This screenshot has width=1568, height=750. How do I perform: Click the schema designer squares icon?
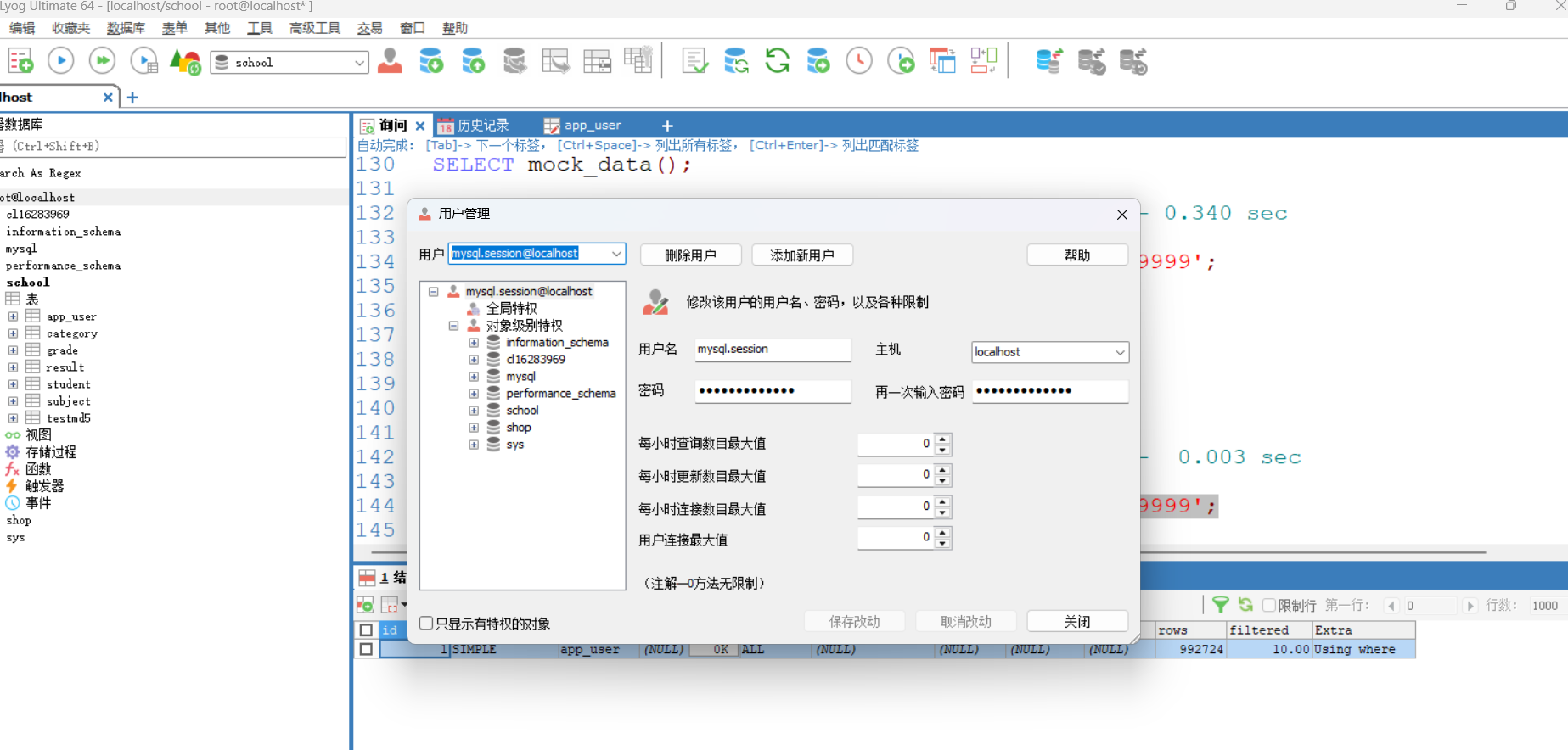point(983,61)
